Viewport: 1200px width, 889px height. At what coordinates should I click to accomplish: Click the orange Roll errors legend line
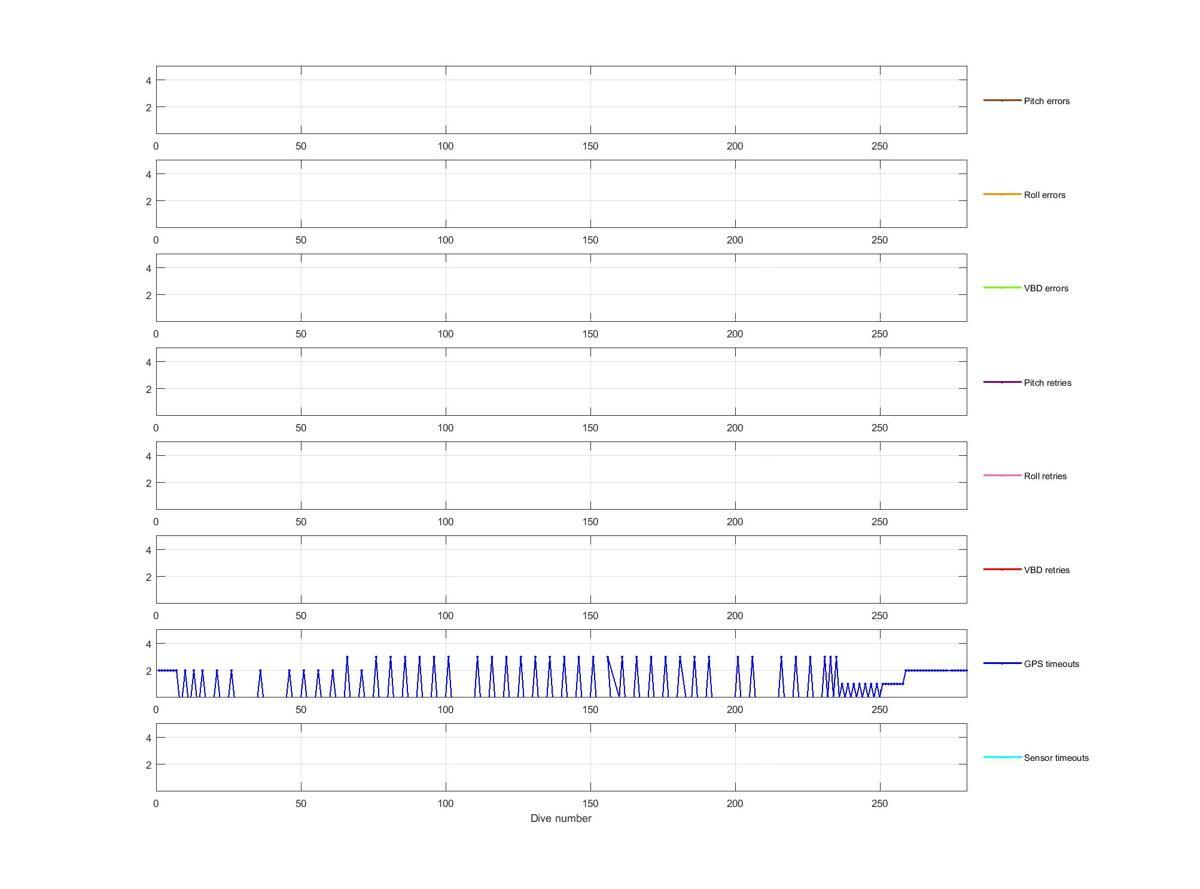coord(1002,194)
